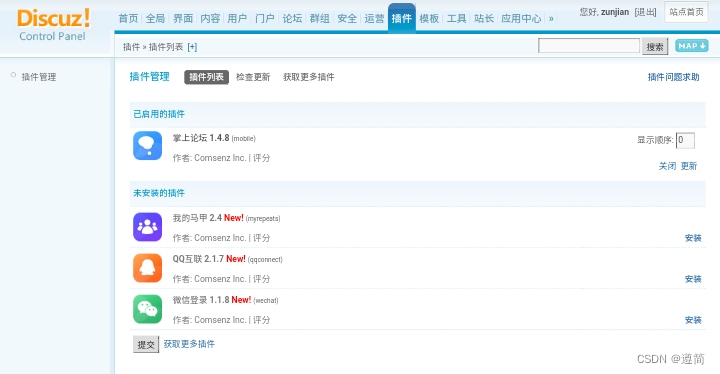Rate QQ互联 via its 评分 link
This screenshot has height=374, width=720.
pos(261,279)
